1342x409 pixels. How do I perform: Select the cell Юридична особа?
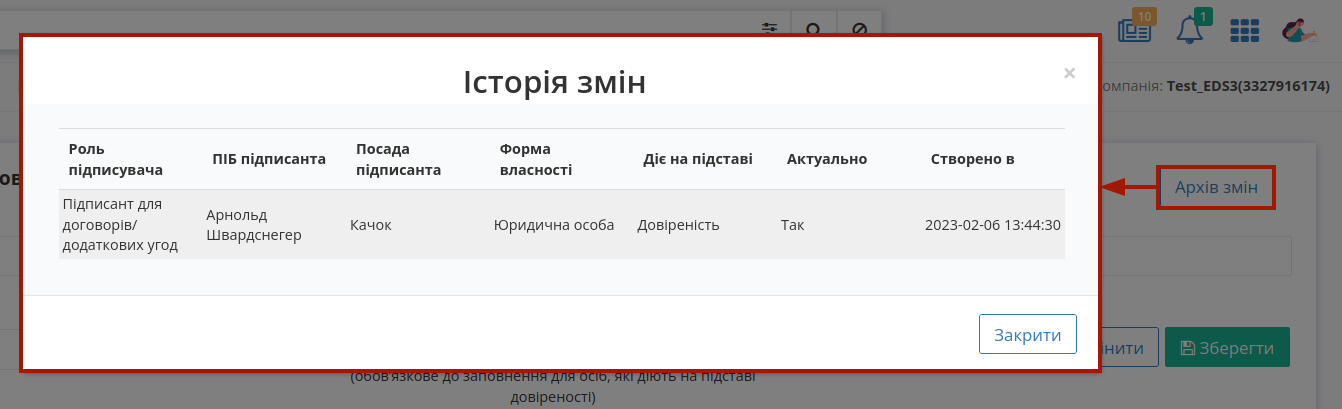[554, 225]
